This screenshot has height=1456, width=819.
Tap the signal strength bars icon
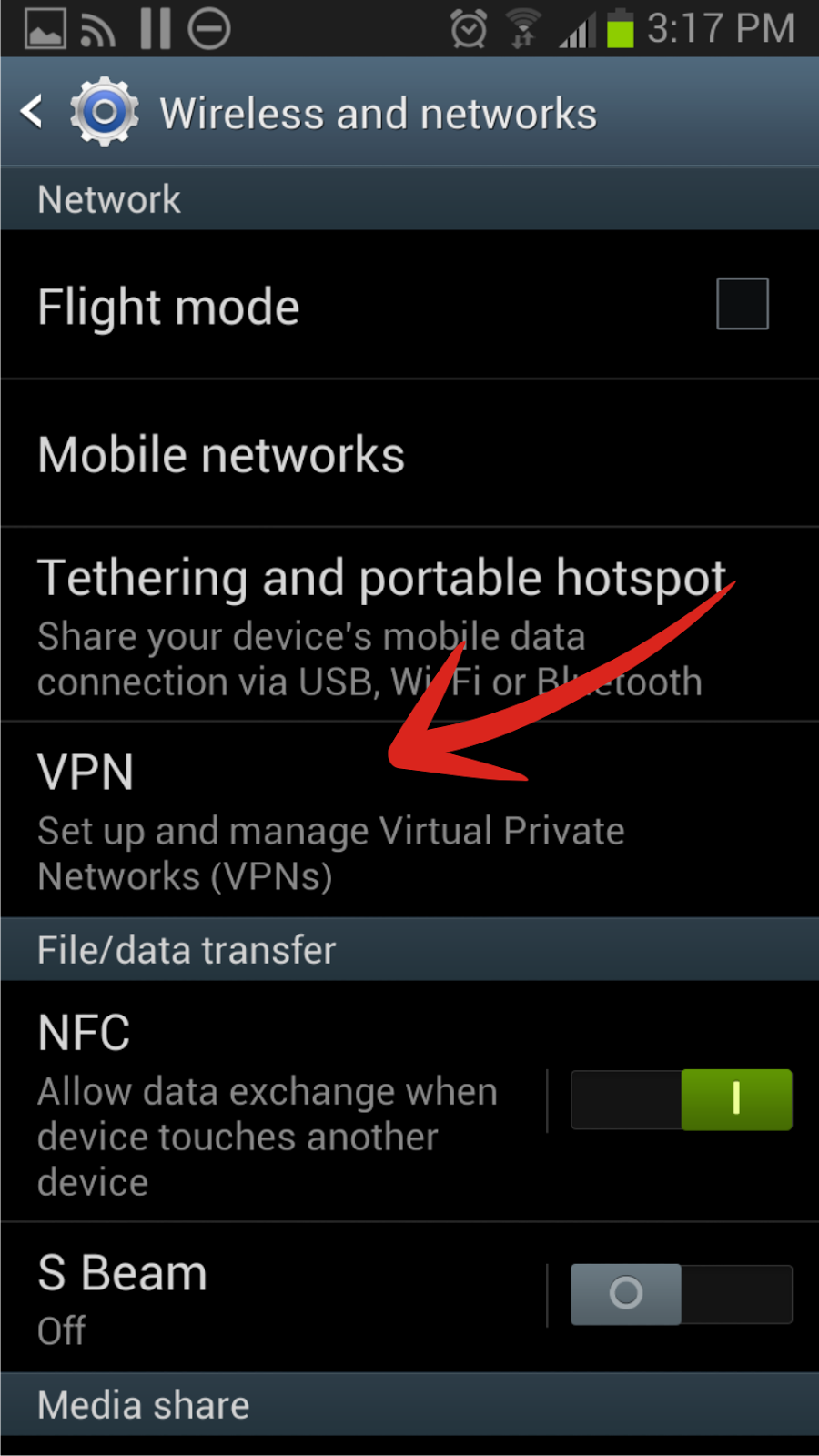[576, 30]
